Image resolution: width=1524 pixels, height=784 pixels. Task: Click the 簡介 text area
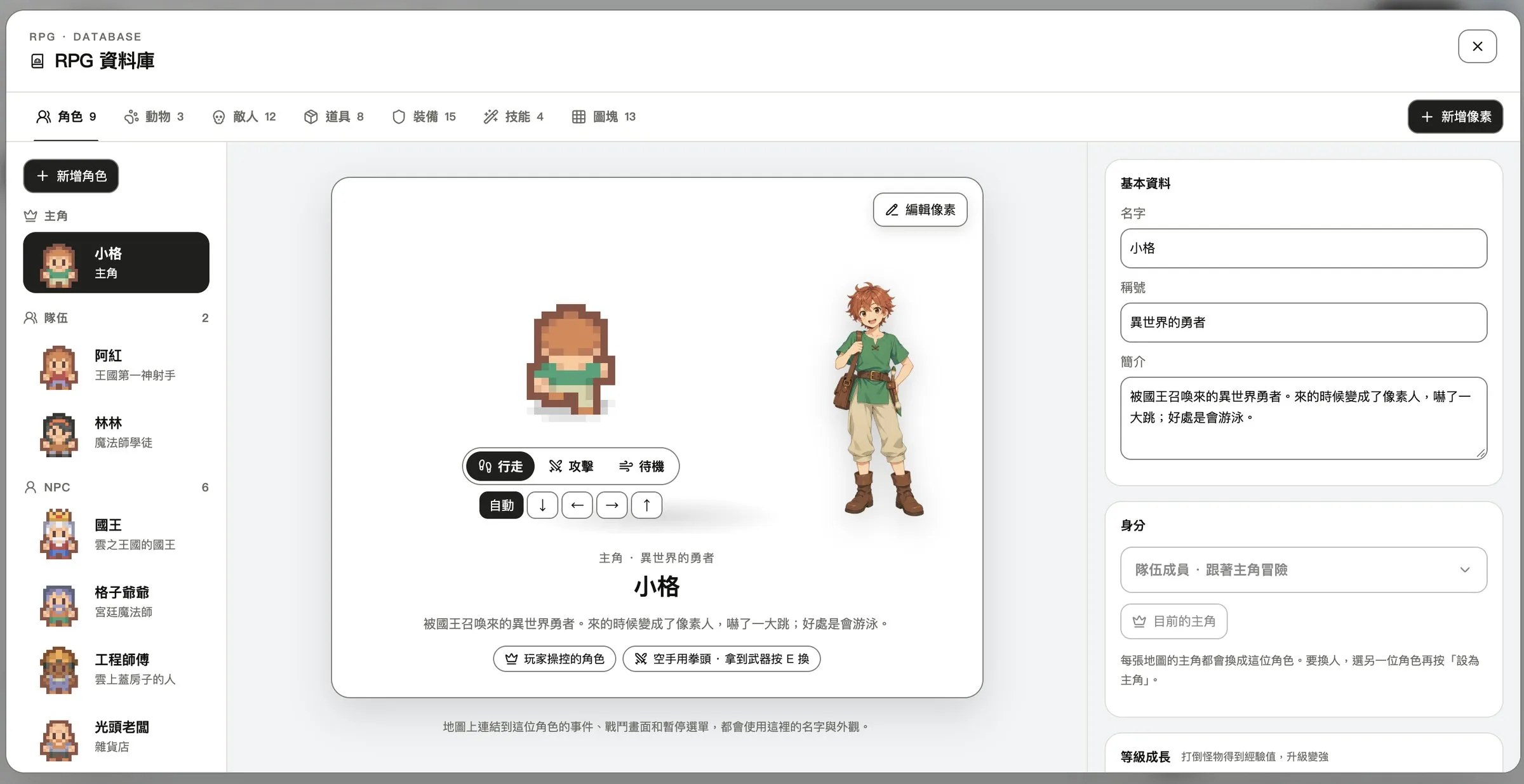[1304, 418]
